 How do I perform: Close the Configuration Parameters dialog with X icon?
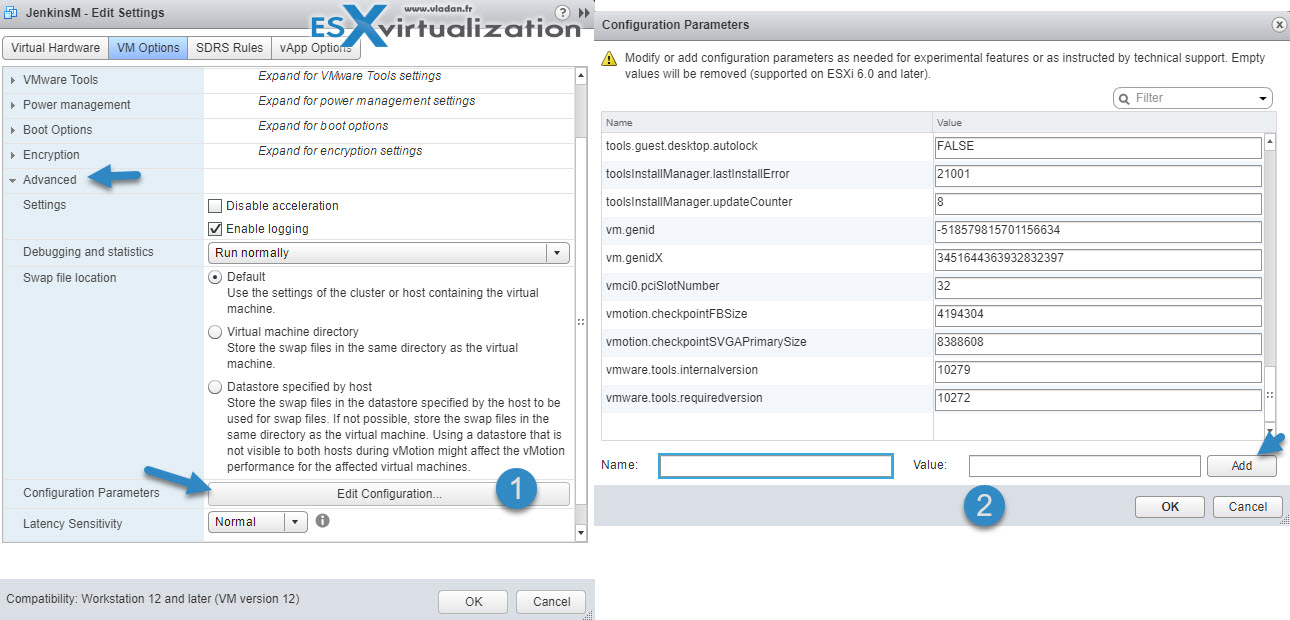point(1279,24)
